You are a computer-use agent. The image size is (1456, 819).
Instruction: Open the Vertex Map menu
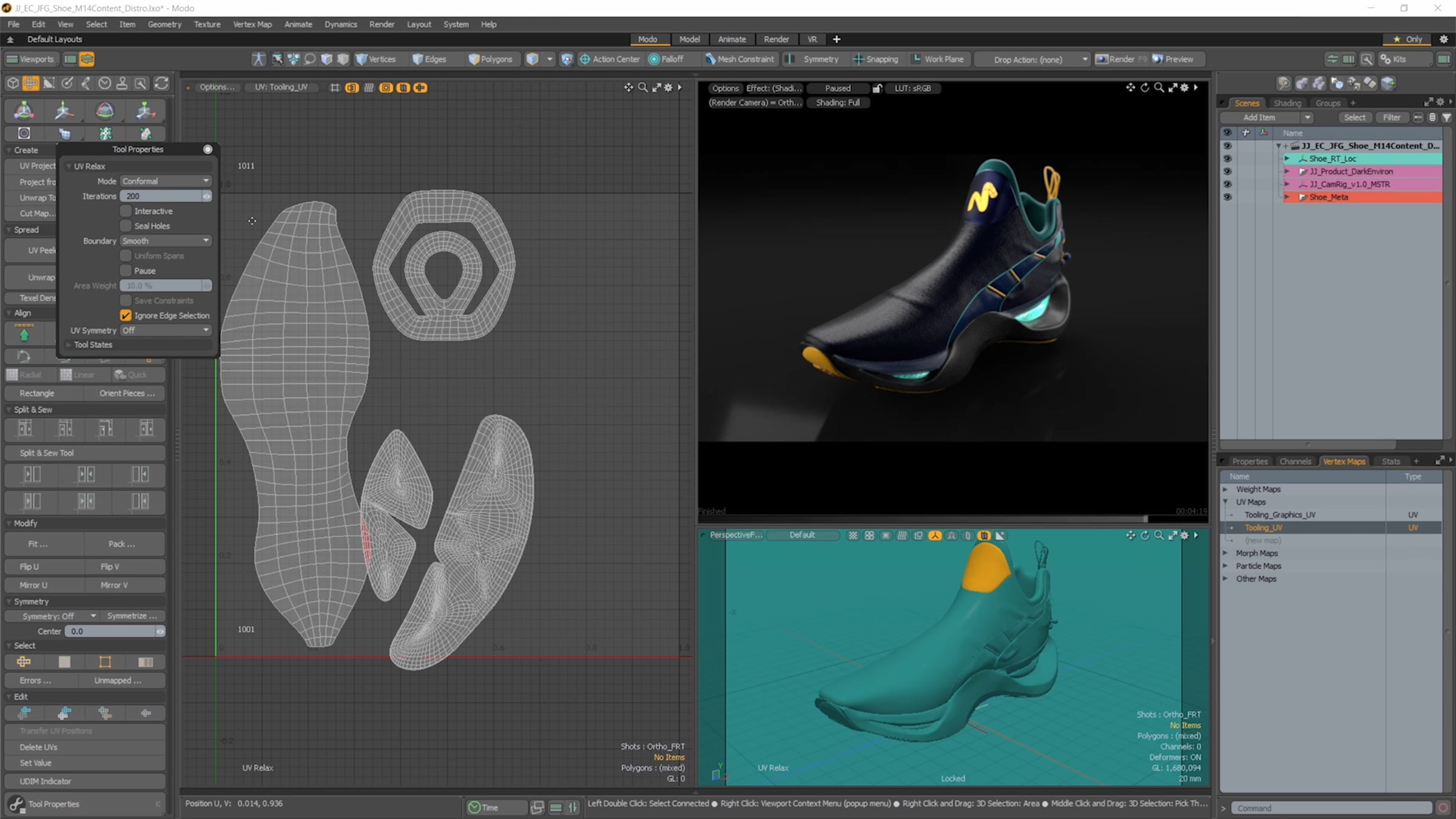[x=252, y=24]
